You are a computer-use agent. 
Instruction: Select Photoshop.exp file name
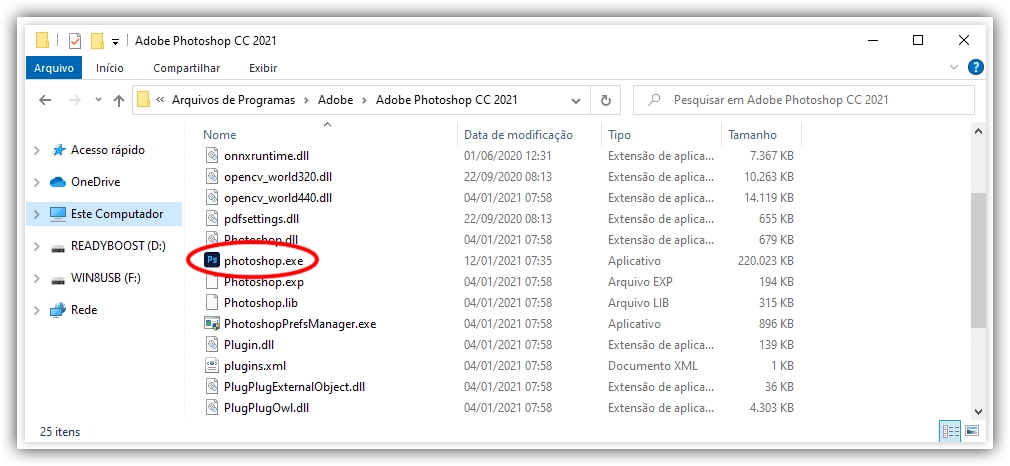pos(263,282)
